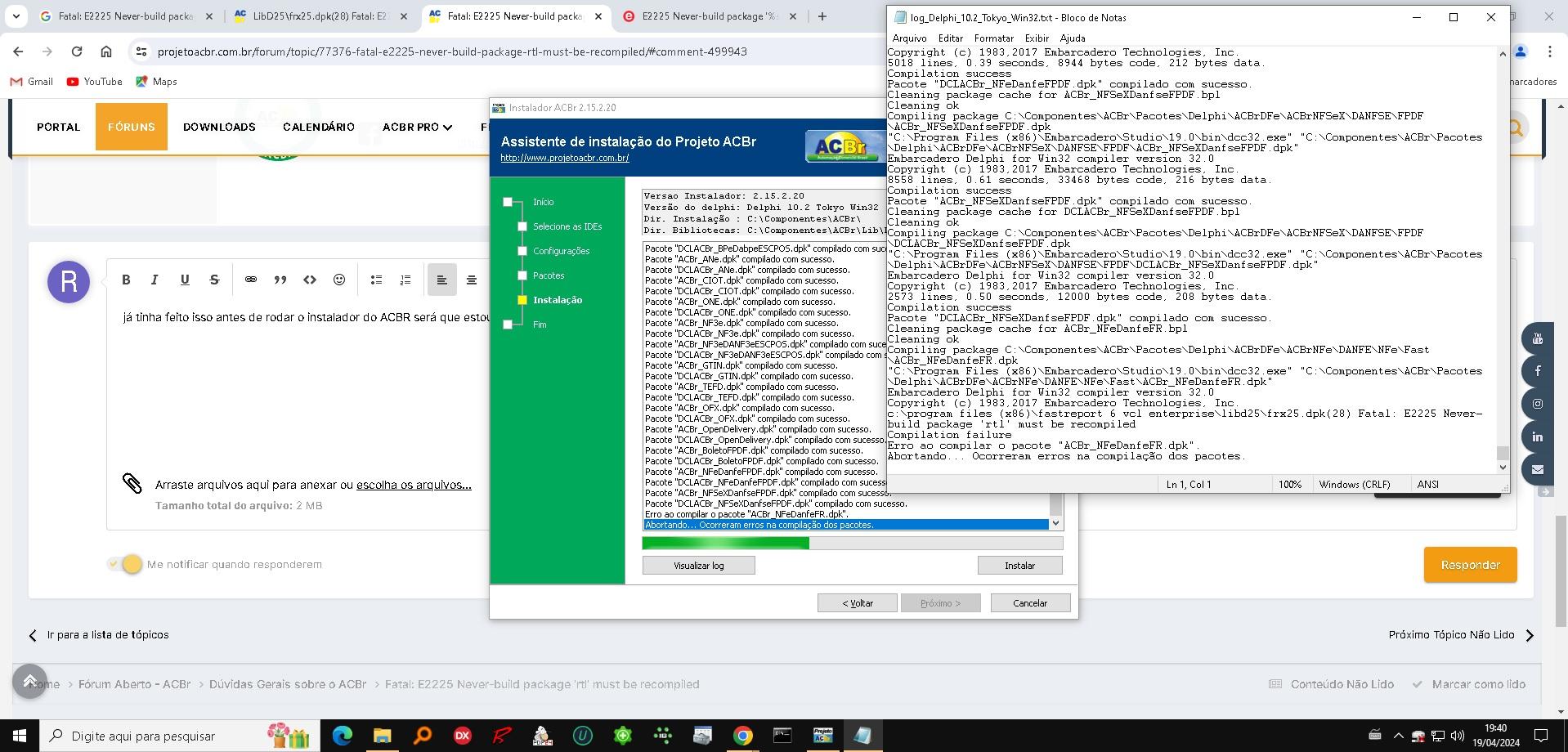Apply strikethrough in reply editor
The height and width of the screenshot is (752, 1568).
(x=214, y=280)
